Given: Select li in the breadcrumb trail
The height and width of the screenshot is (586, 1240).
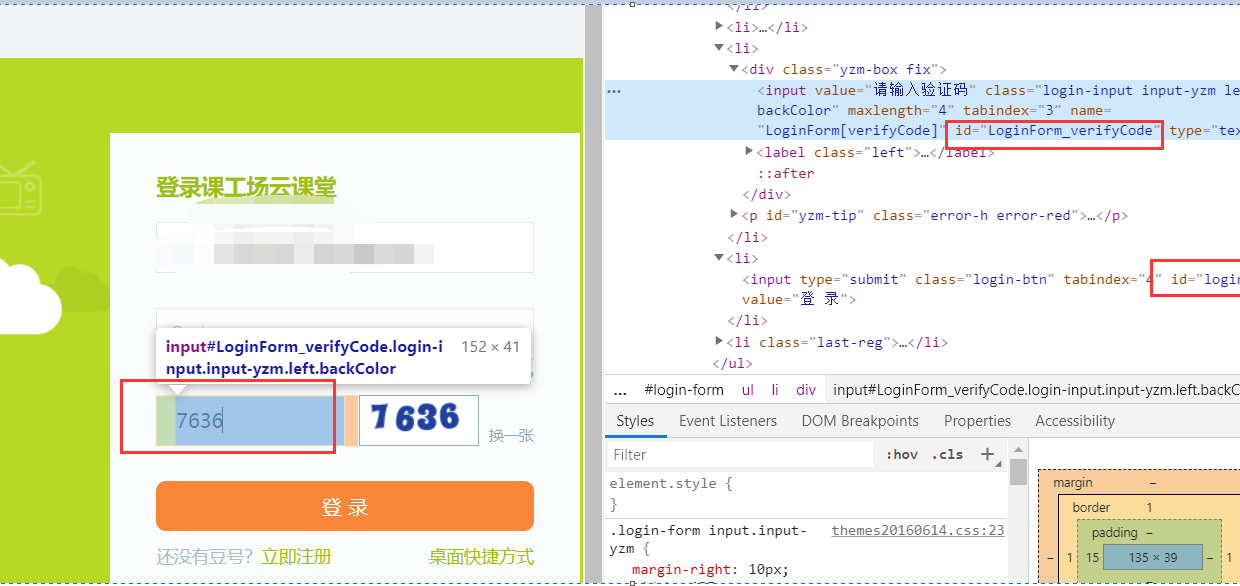Looking at the screenshot, I should [775, 390].
